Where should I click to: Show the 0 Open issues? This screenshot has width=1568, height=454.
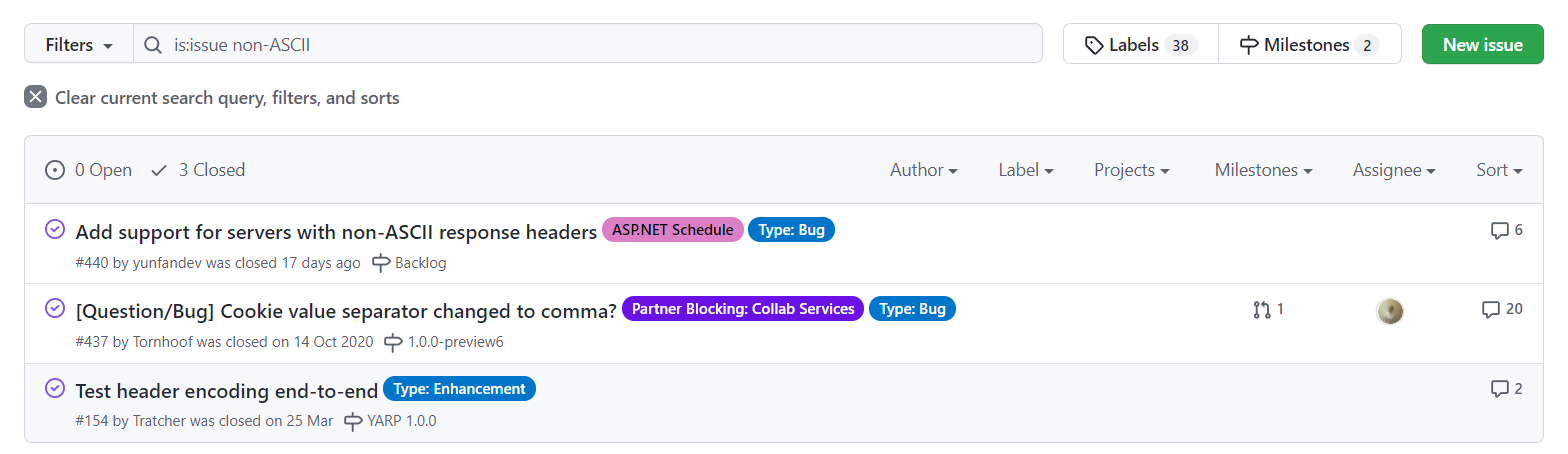89,170
